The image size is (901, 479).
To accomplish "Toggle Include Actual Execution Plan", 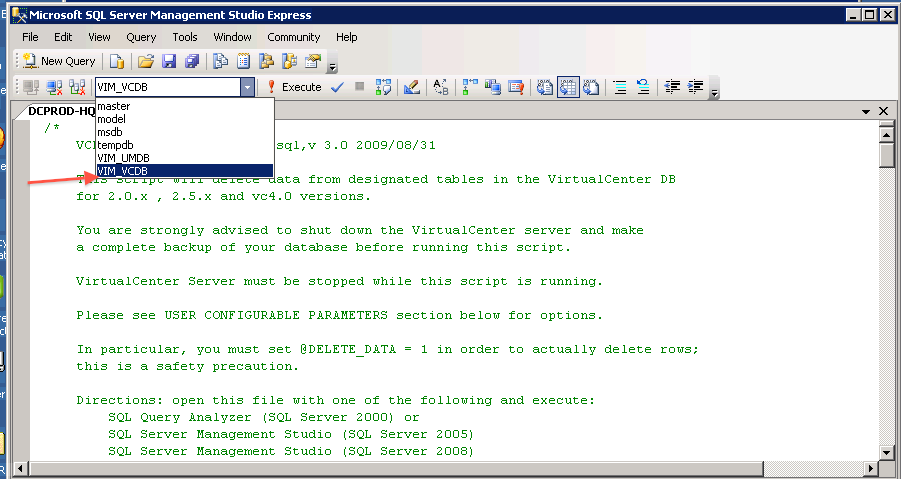I will [x=470, y=87].
